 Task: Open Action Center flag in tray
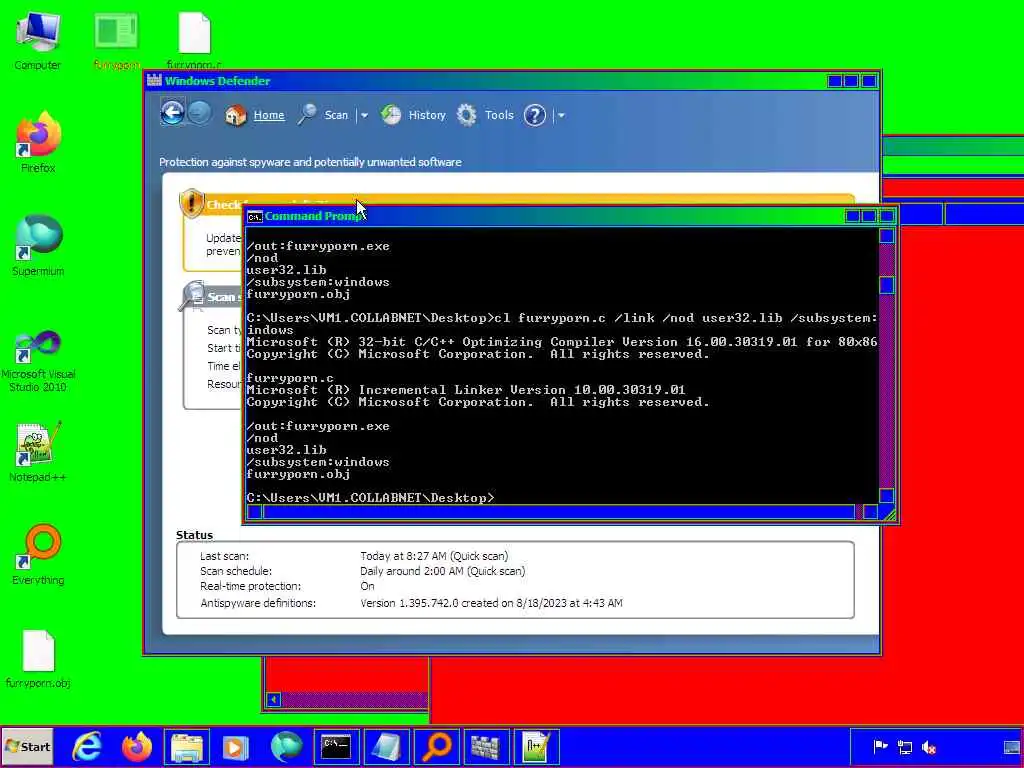[x=880, y=746]
